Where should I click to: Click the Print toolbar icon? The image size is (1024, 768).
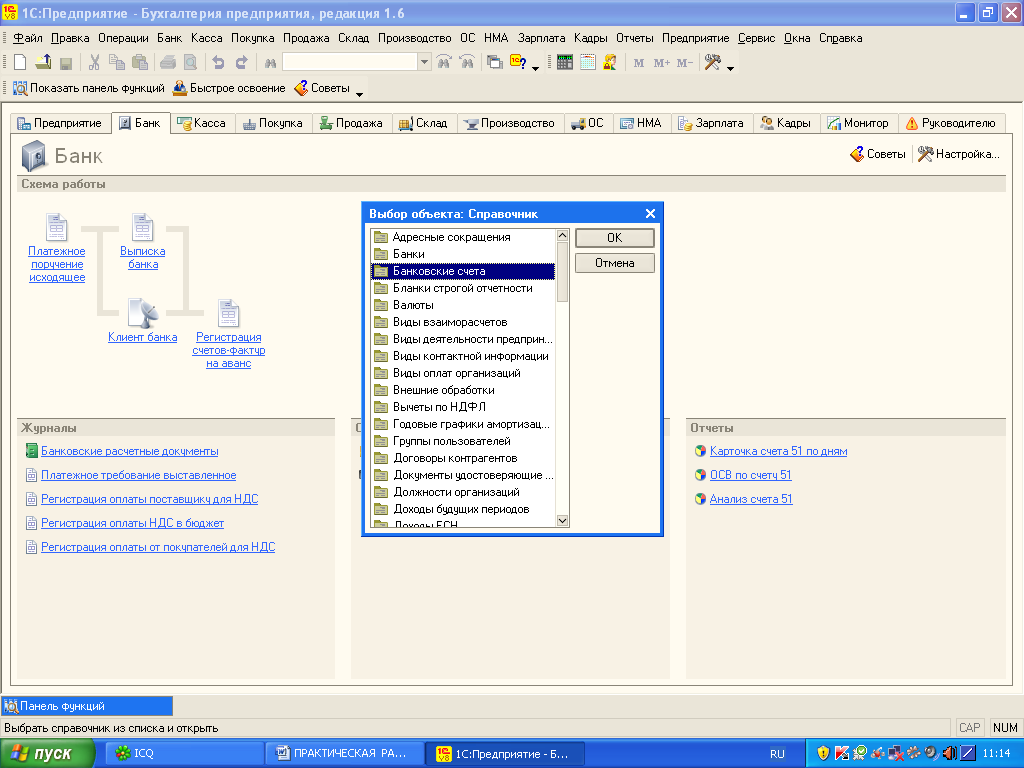point(168,63)
